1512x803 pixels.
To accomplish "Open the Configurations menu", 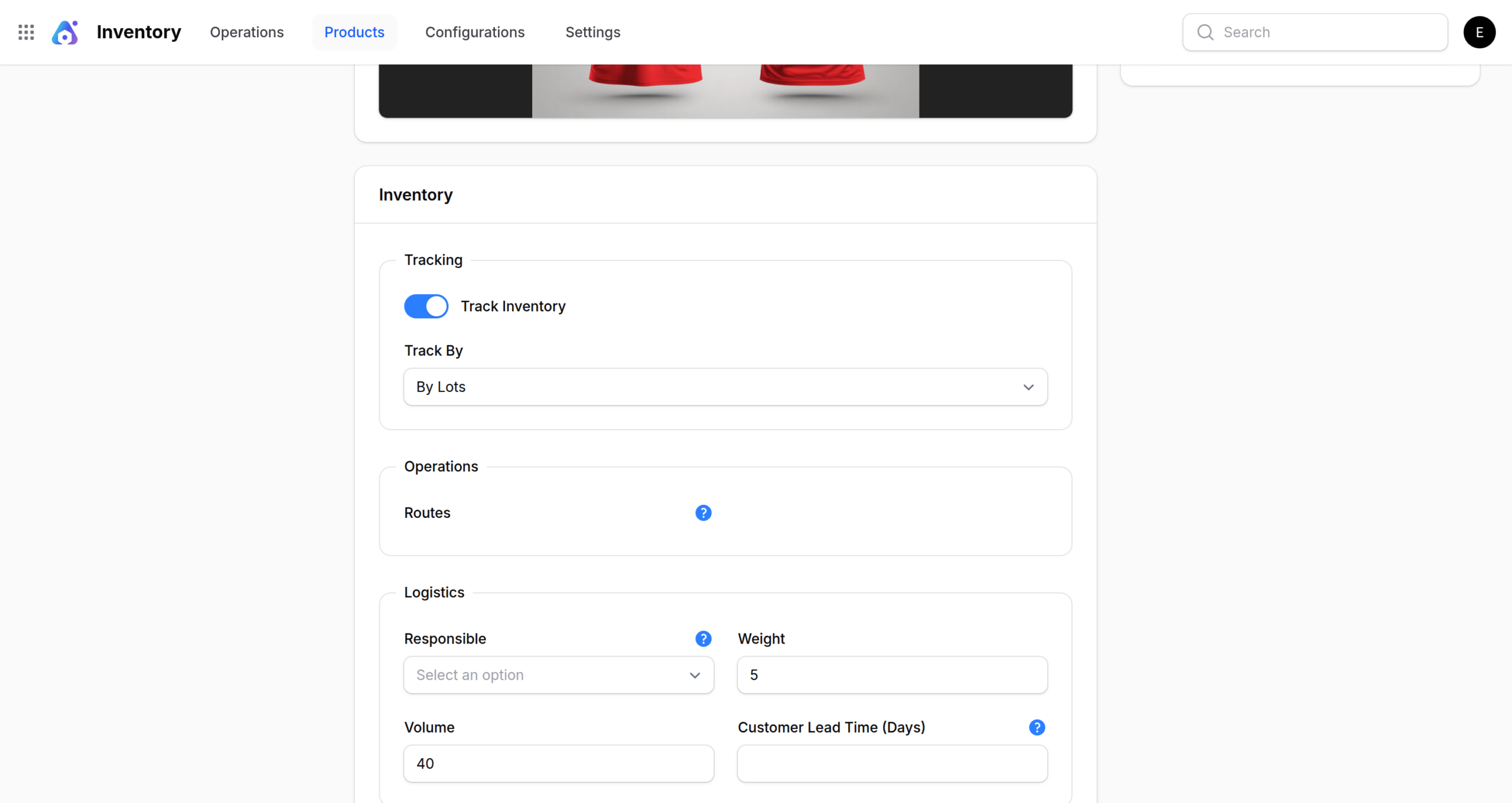I will pyautogui.click(x=475, y=32).
